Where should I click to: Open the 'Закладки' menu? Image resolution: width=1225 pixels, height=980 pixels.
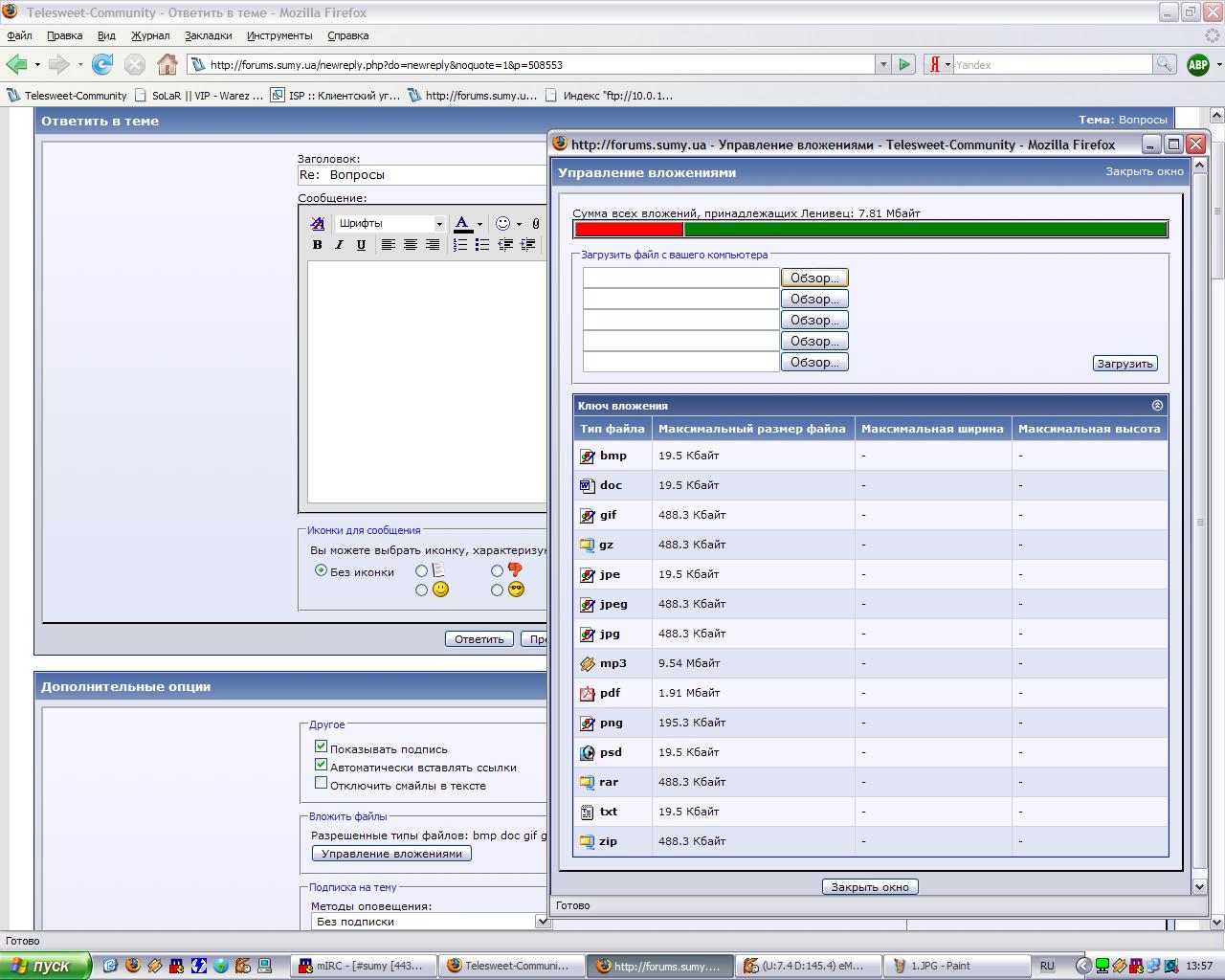[x=208, y=35]
